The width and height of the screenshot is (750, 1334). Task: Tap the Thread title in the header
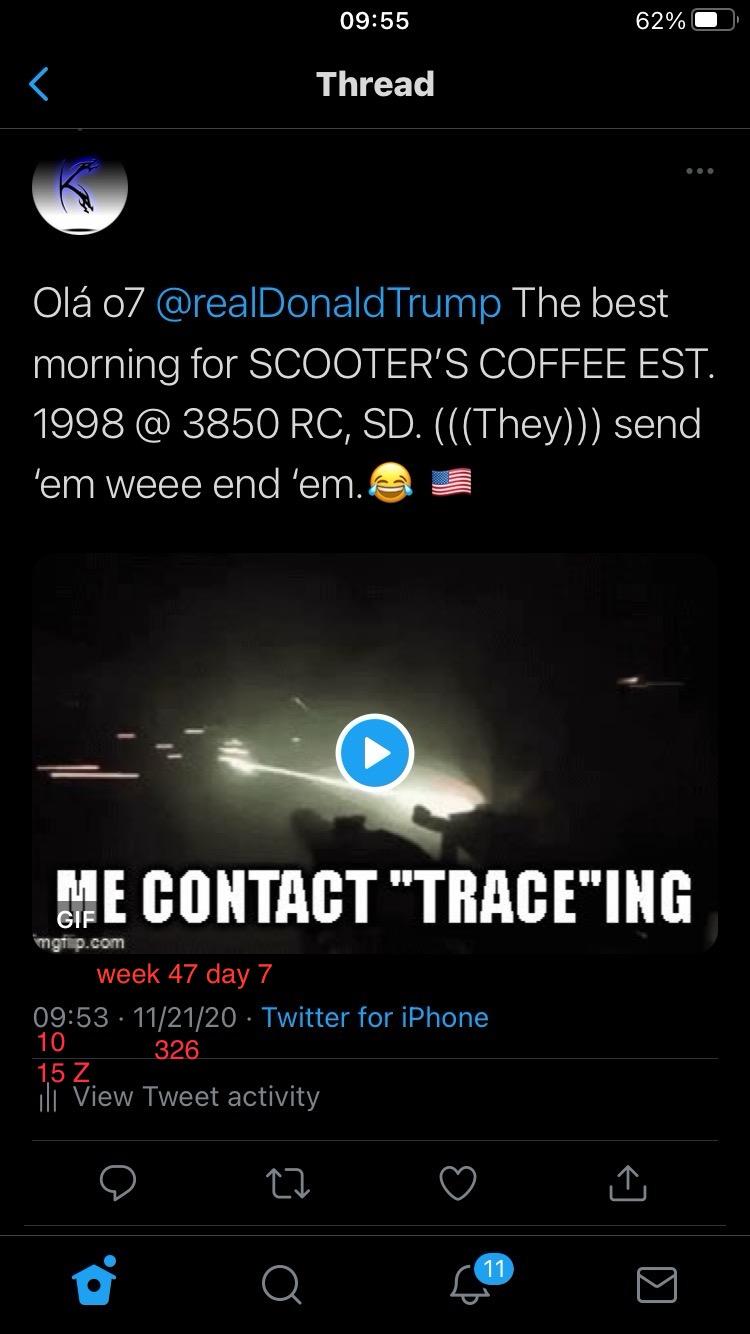(375, 84)
